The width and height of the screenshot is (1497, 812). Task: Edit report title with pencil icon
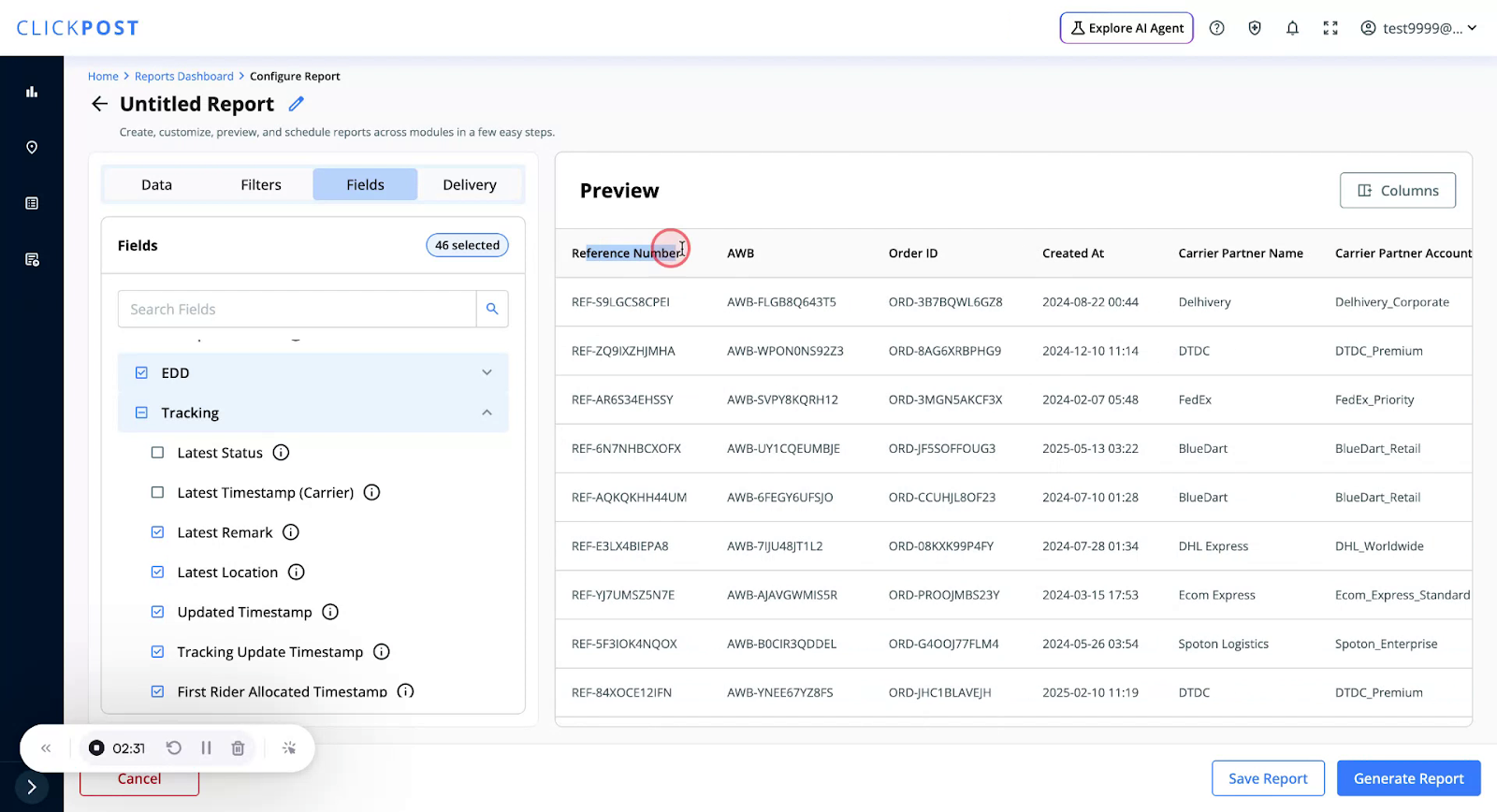pyautogui.click(x=297, y=104)
